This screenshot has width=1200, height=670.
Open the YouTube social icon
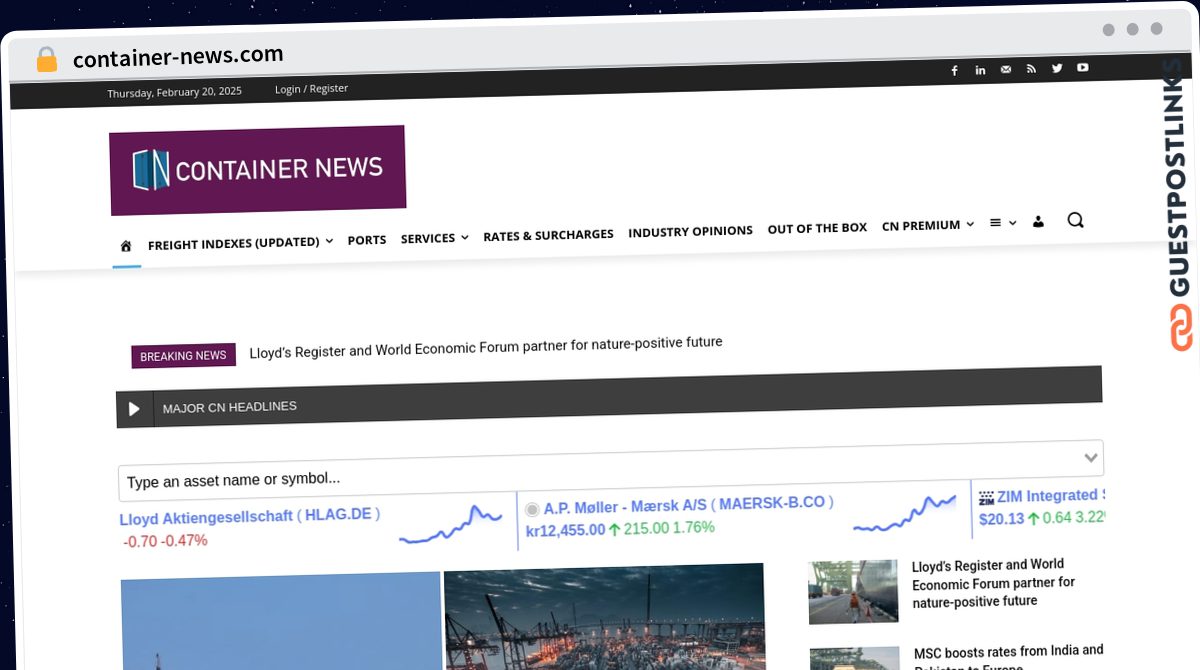(1083, 68)
